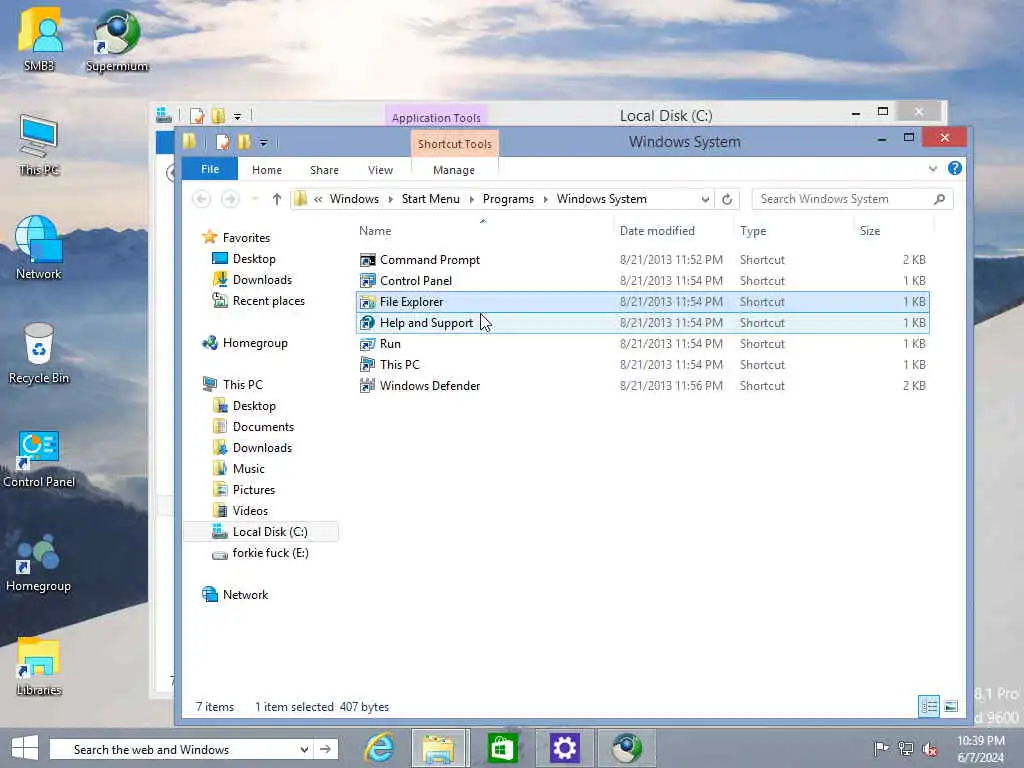
Task: Open the recent locations dropdown arrow
Action: click(255, 199)
